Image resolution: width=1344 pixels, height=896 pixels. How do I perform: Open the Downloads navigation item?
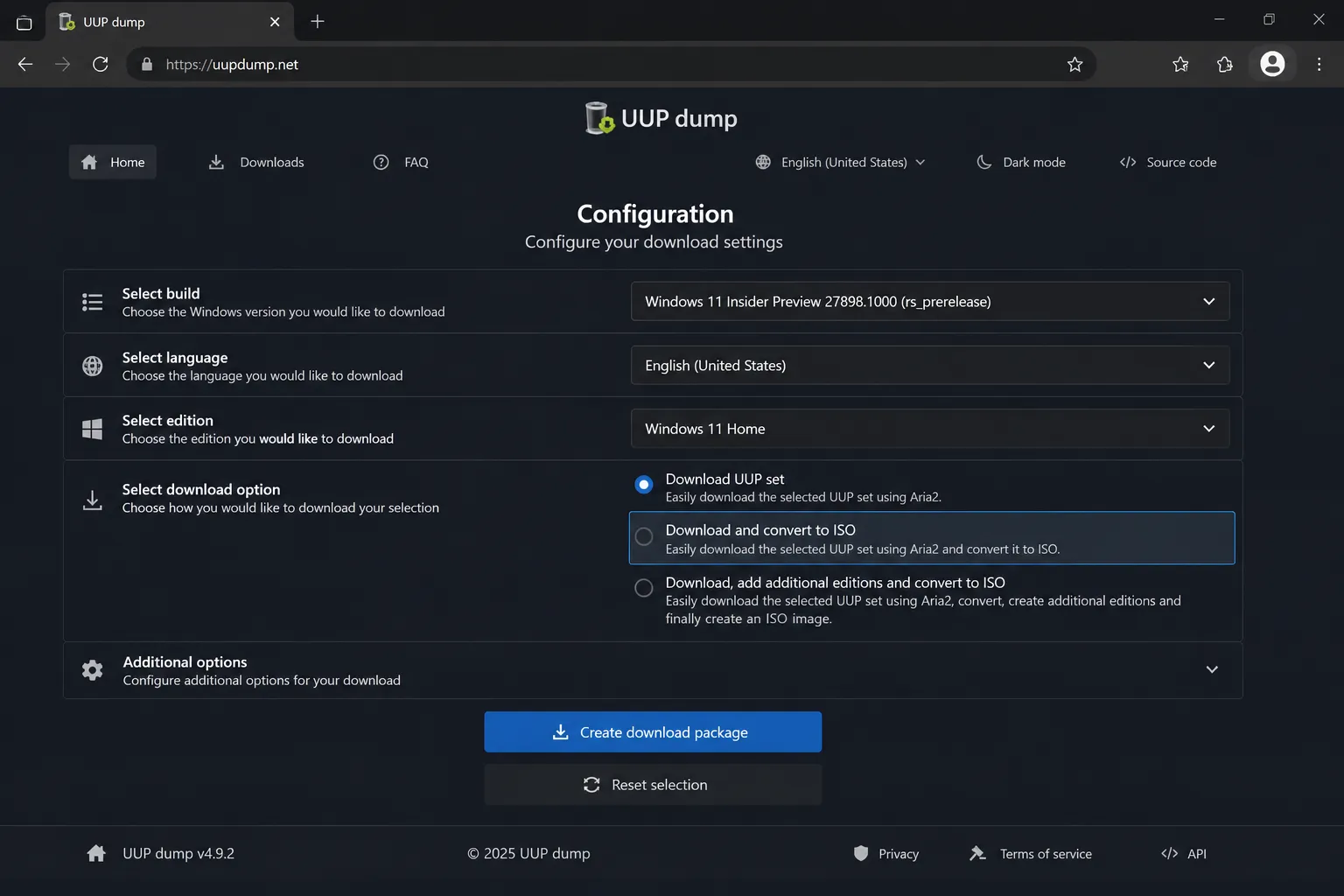[256, 162]
